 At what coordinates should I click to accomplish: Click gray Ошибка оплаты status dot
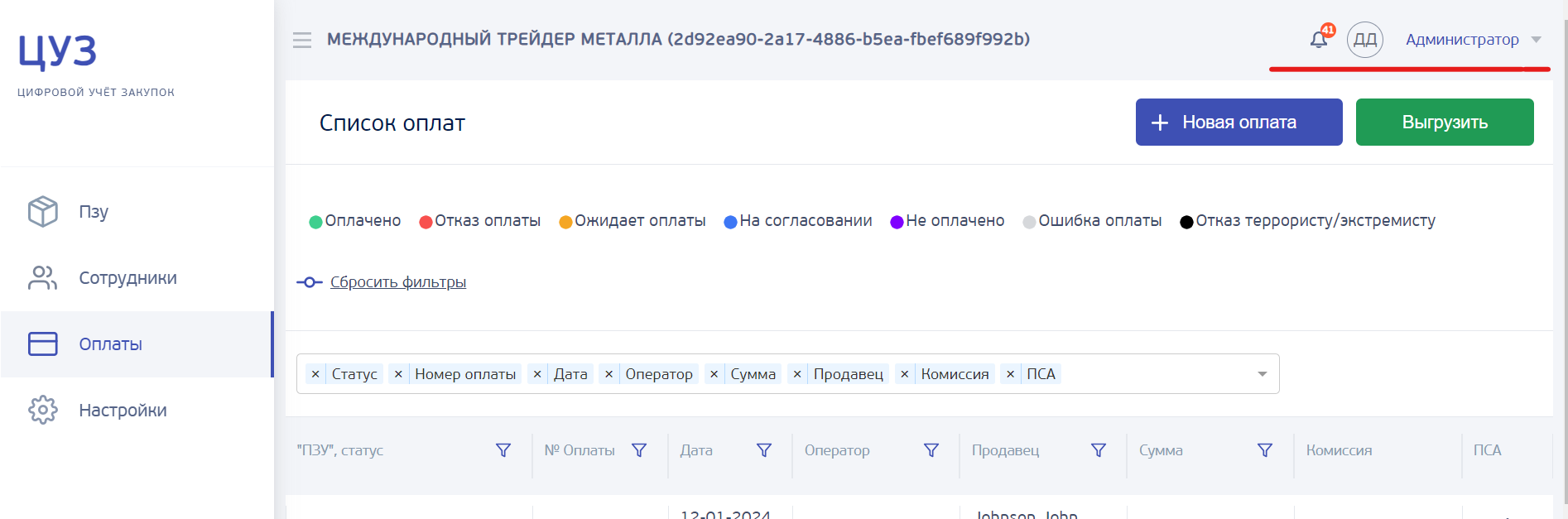(1029, 222)
